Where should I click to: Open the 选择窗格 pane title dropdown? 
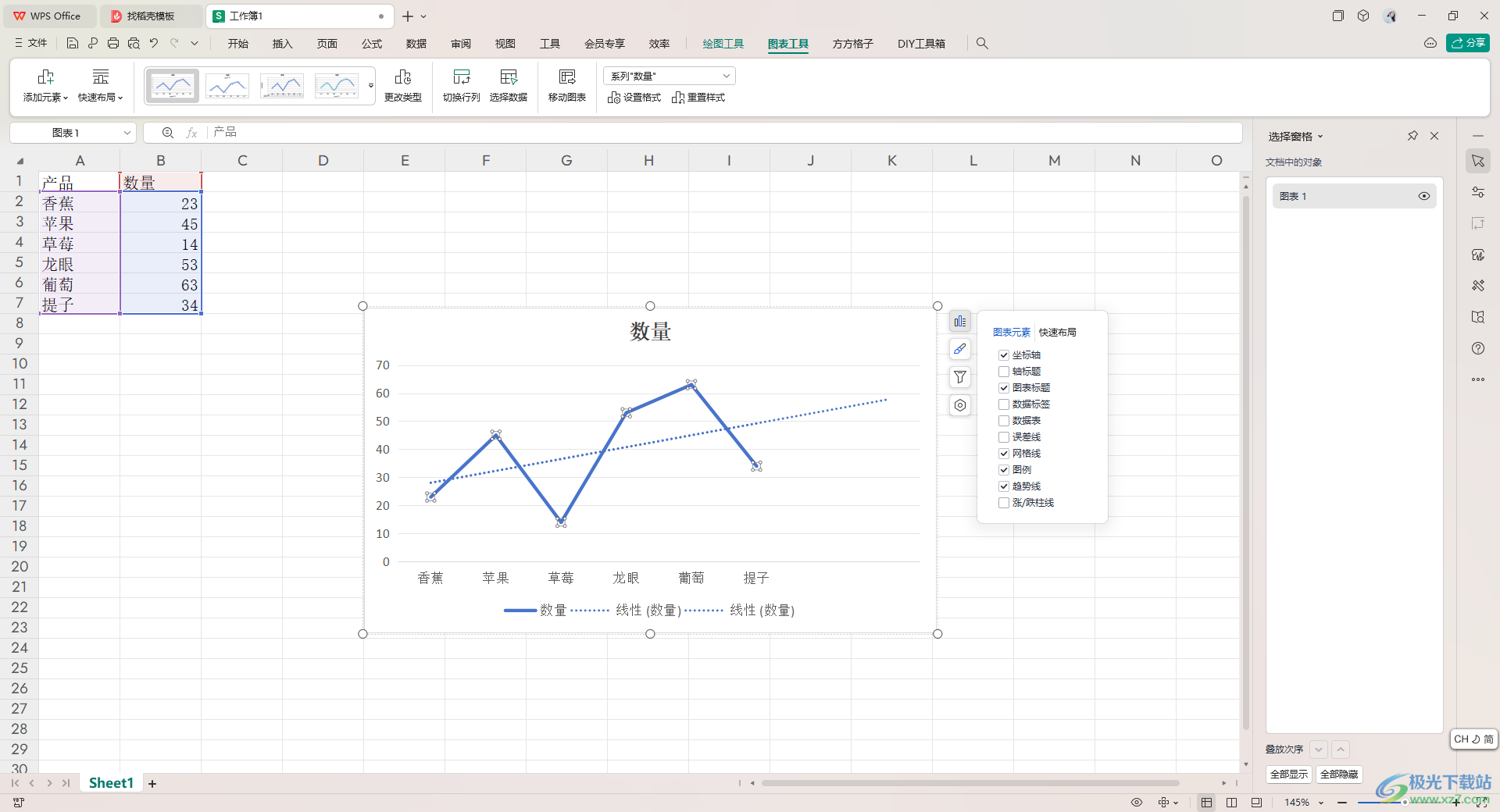coord(1320,137)
